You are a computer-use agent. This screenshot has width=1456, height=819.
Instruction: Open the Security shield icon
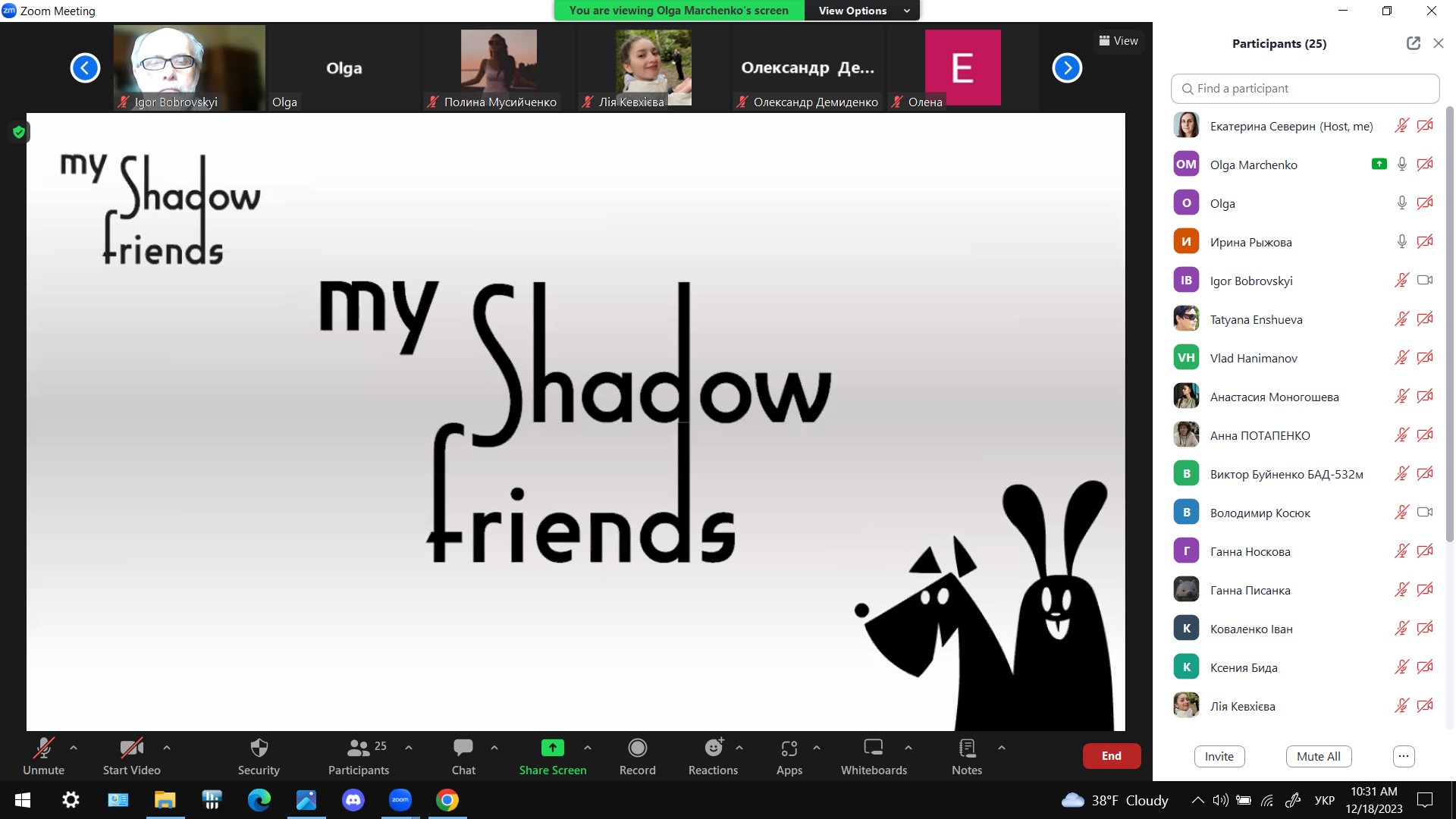(259, 748)
